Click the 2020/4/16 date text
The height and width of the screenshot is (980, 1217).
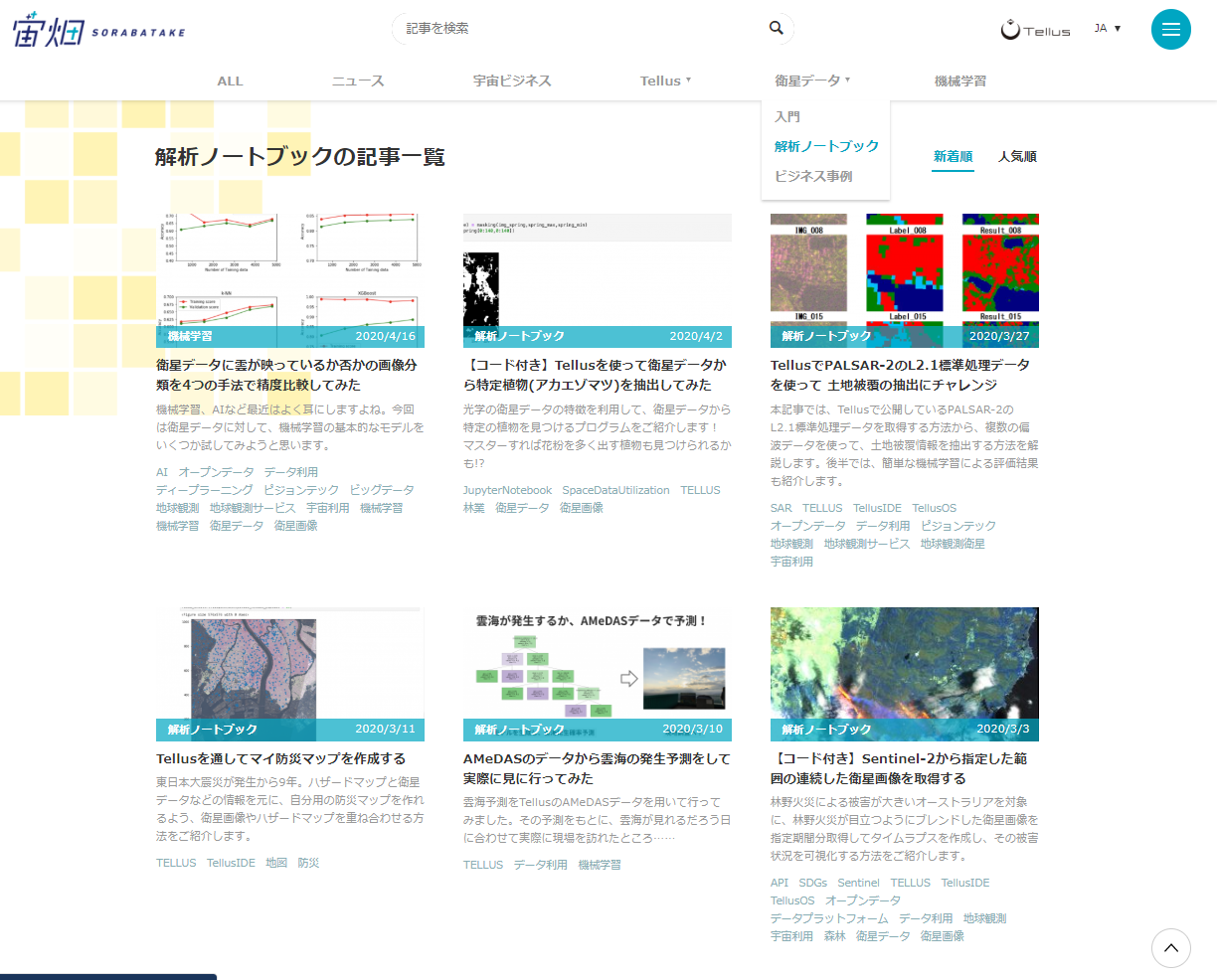pyautogui.click(x=386, y=337)
